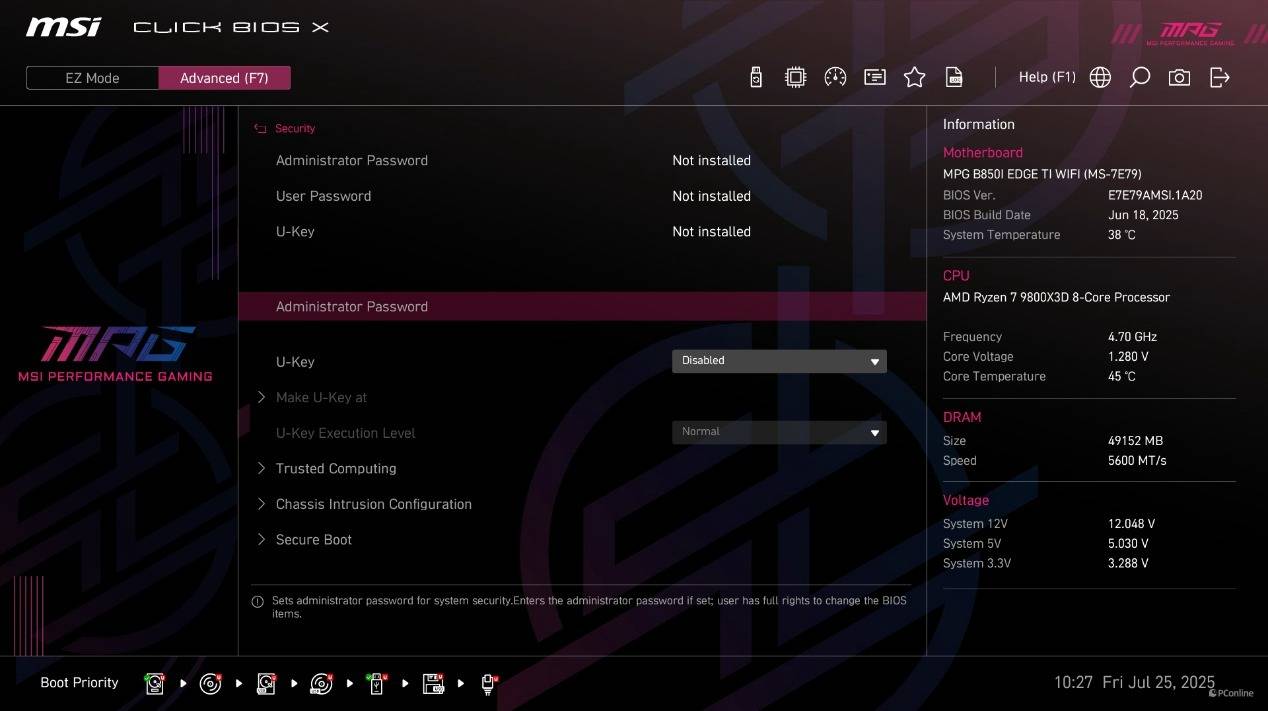The height and width of the screenshot is (711, 1268).
Task: Click Help (F1)
Action: click(1047, 77)
